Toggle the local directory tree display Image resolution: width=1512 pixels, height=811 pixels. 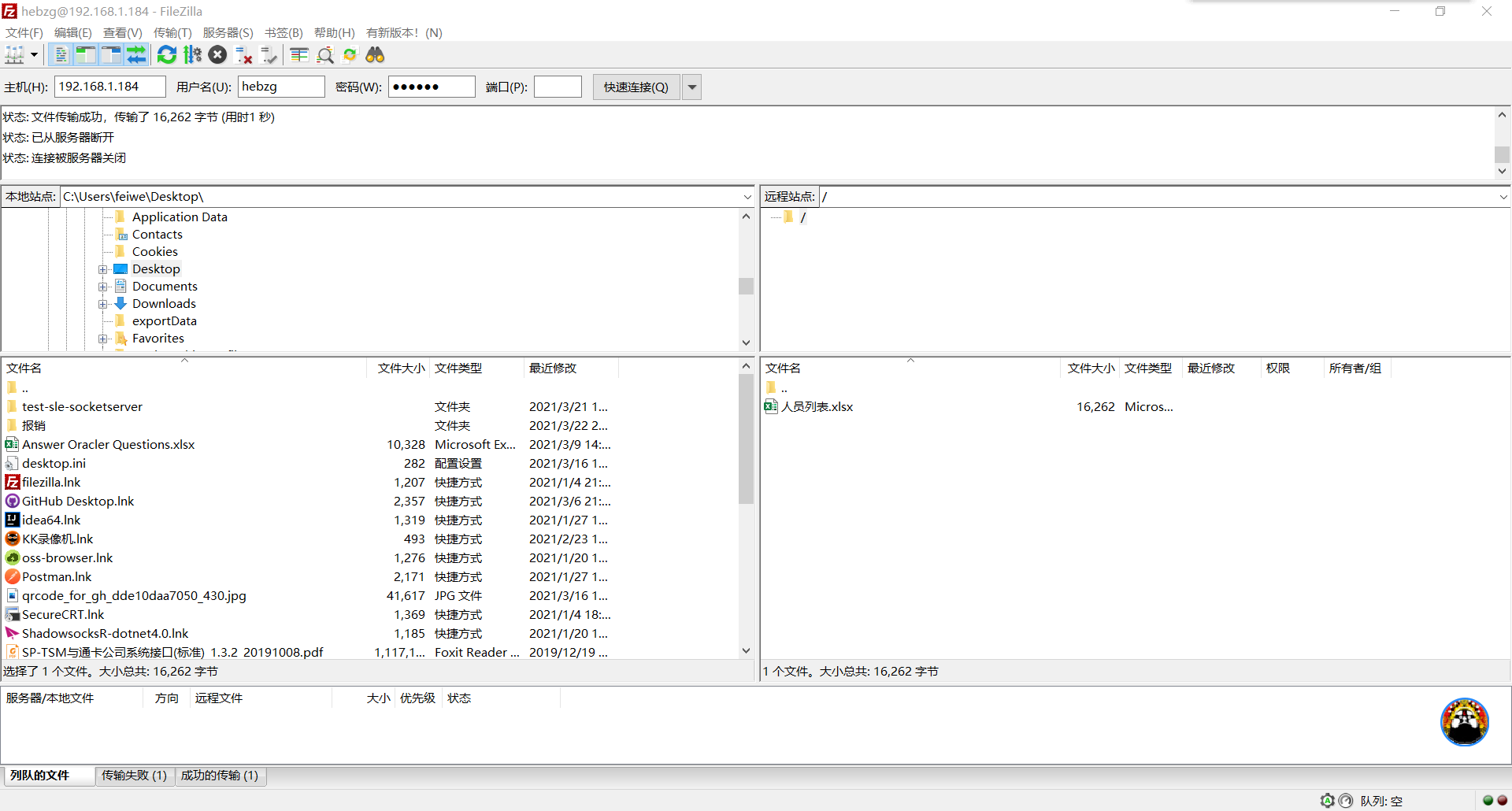tap(86, 55)
